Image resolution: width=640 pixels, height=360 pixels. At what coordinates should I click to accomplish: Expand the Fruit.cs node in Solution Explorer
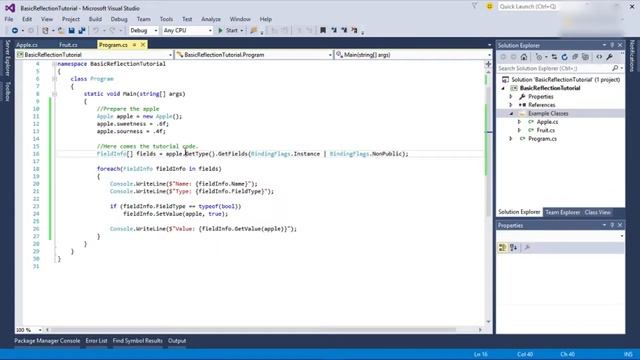click(x=519, y=131)
